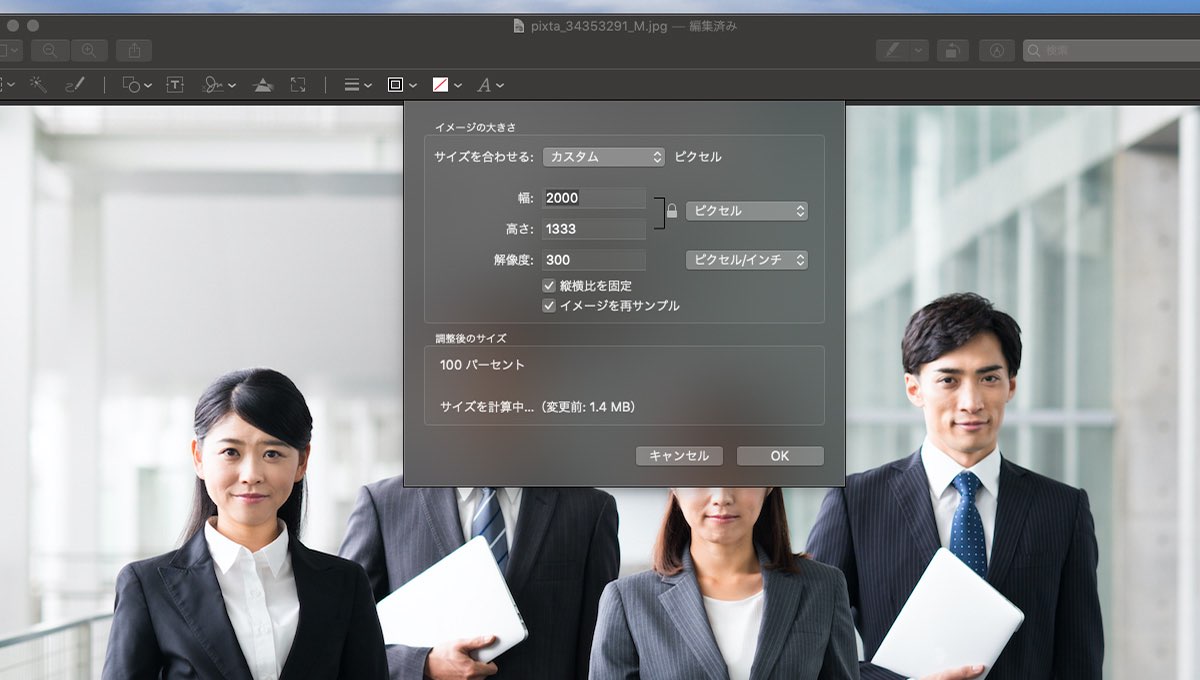Click the Zoom In magnifier button

coord(89,50)
